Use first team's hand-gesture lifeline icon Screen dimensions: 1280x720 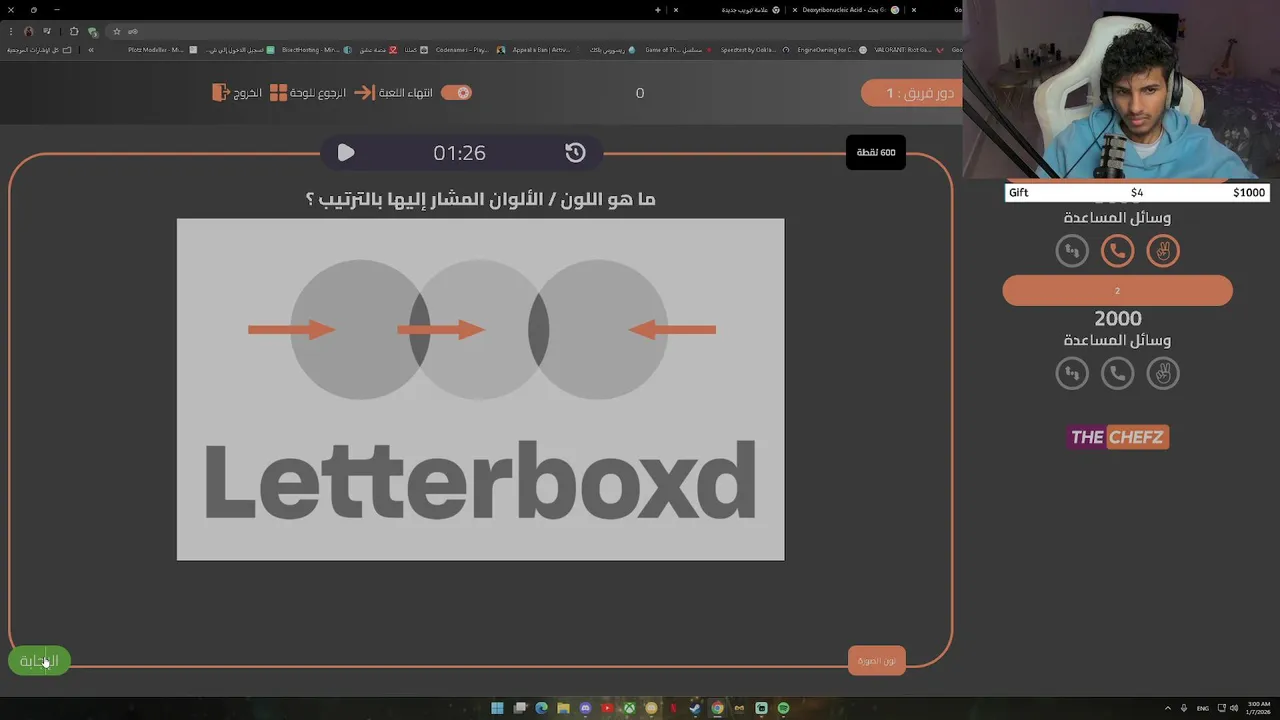pos(1163,251)
